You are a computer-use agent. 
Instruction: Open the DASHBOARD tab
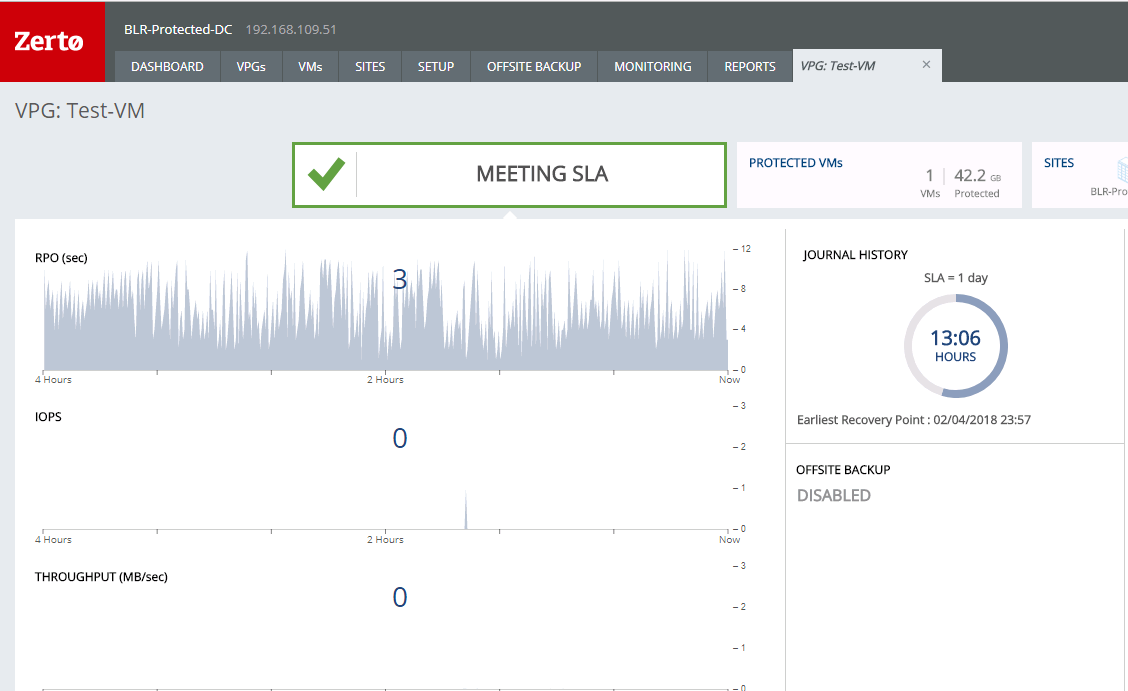pyautogui.click(x=167, y=67)
